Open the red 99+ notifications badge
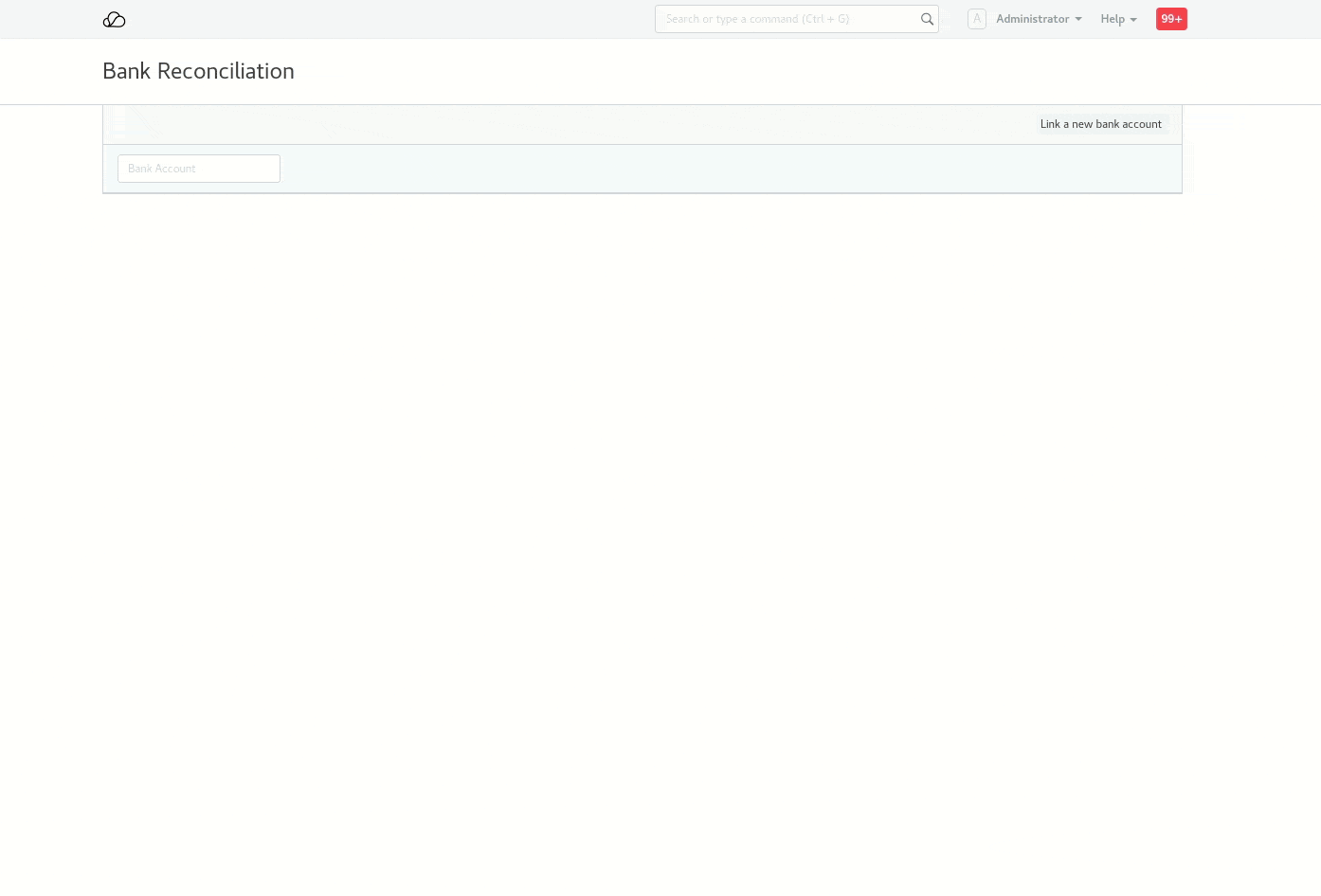This screenshot has width=1321, height=896. [x=1171, y=19]
